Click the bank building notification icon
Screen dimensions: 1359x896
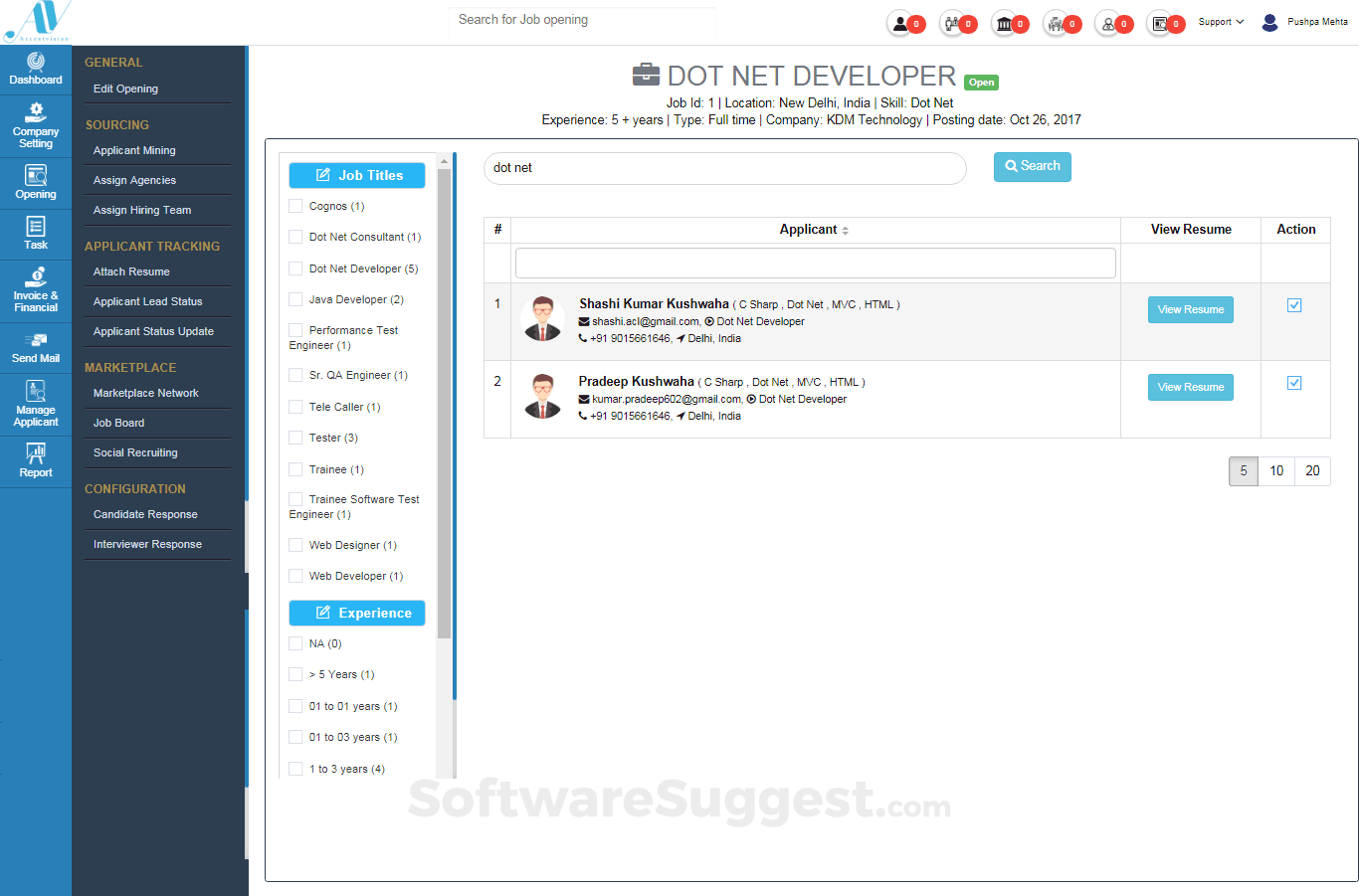pos(1005,24)
